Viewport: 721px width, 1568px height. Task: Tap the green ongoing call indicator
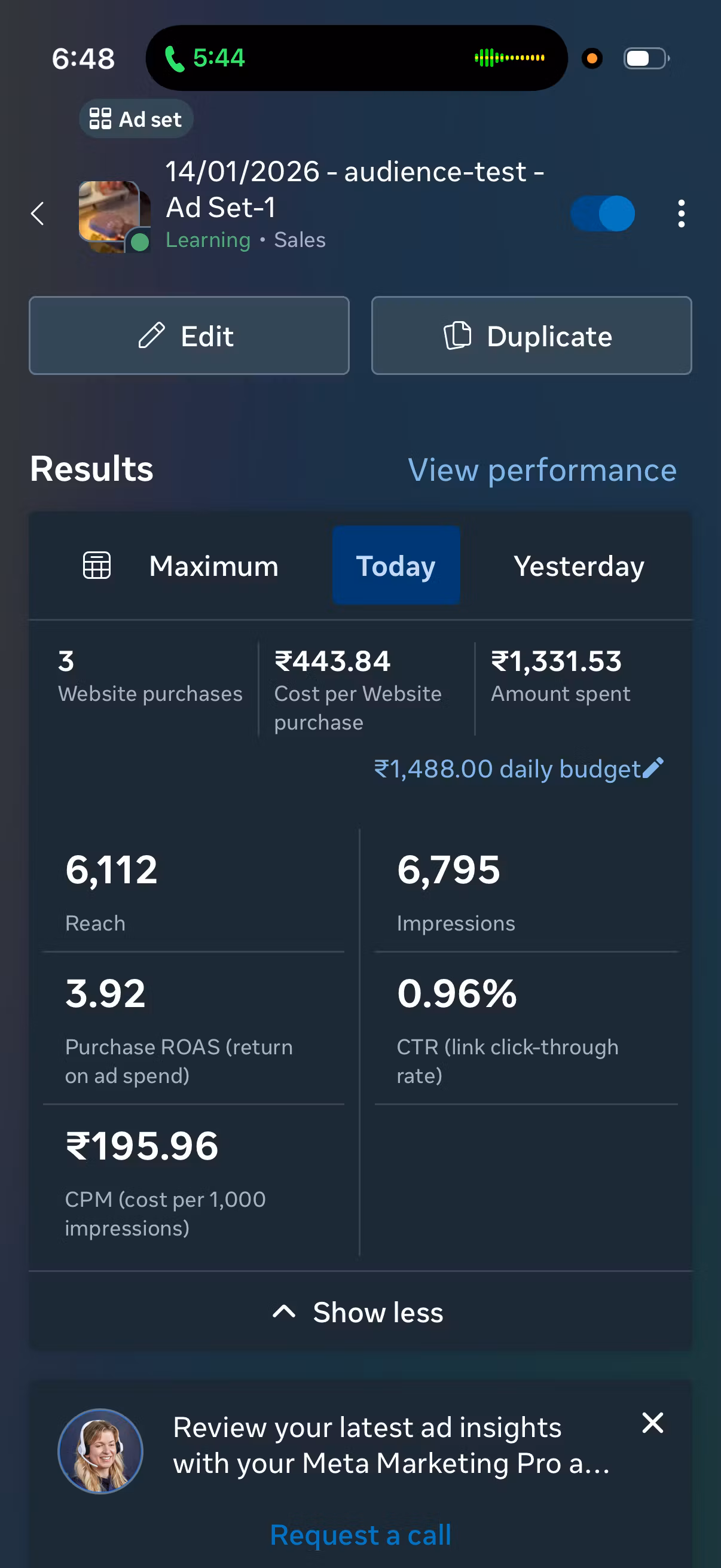(x=204, y=59)
